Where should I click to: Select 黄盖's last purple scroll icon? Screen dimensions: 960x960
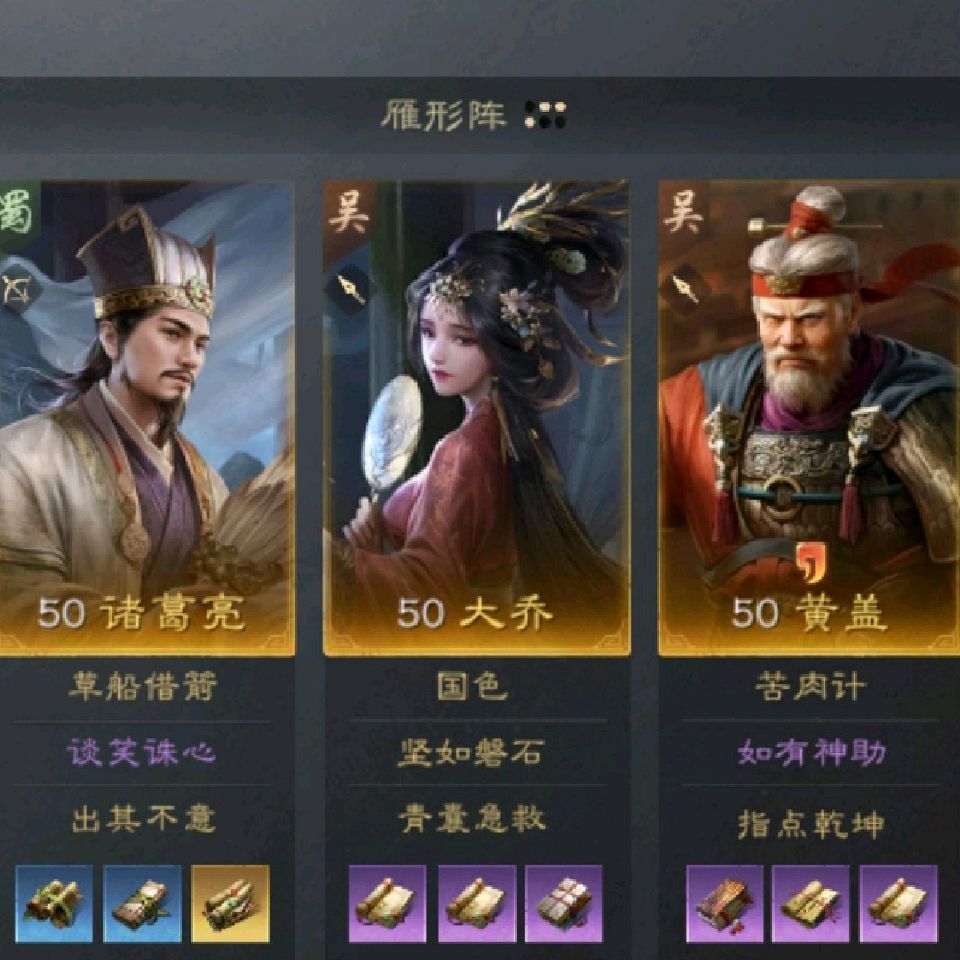898,903
